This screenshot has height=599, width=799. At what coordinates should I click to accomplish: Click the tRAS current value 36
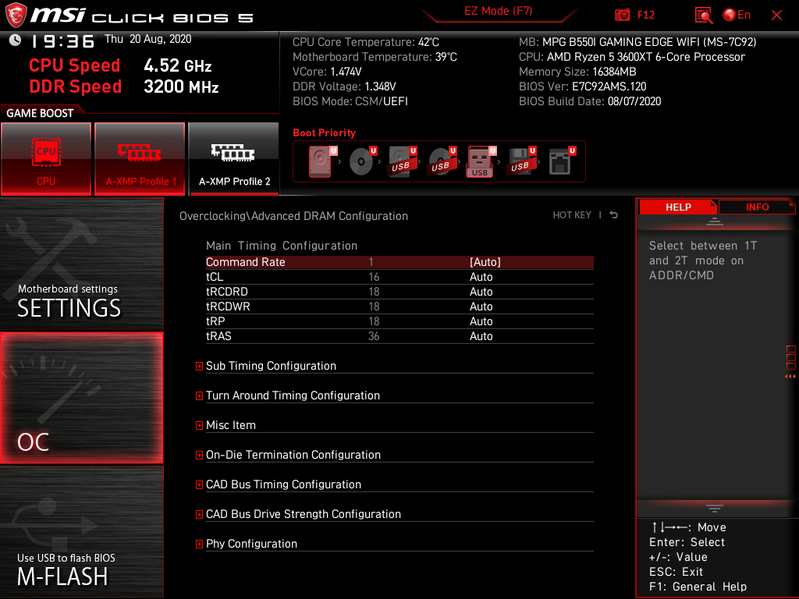(x=374, y=336)
